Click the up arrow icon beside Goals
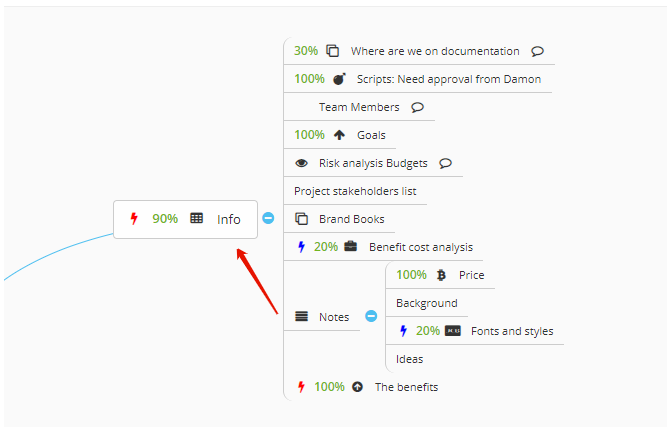The image size is (669, 429). (339, 135)
